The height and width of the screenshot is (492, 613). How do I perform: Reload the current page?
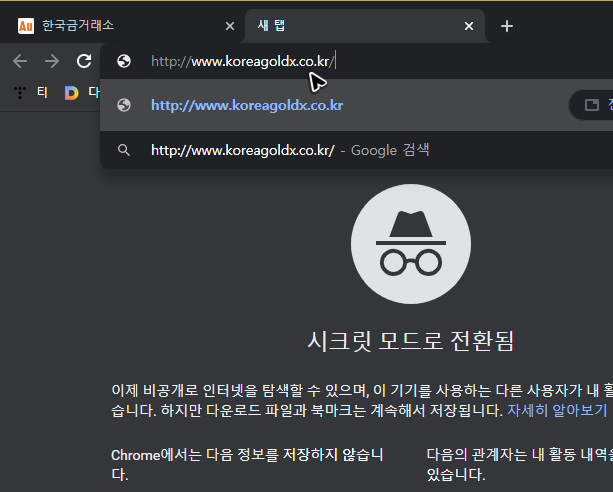(x=84, y=61)
